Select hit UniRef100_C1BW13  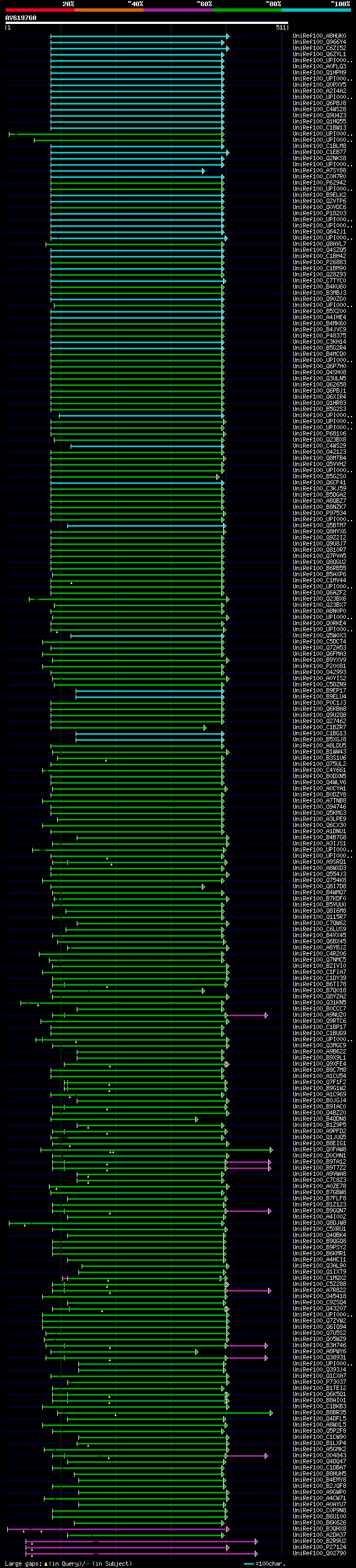pos(319,128)
